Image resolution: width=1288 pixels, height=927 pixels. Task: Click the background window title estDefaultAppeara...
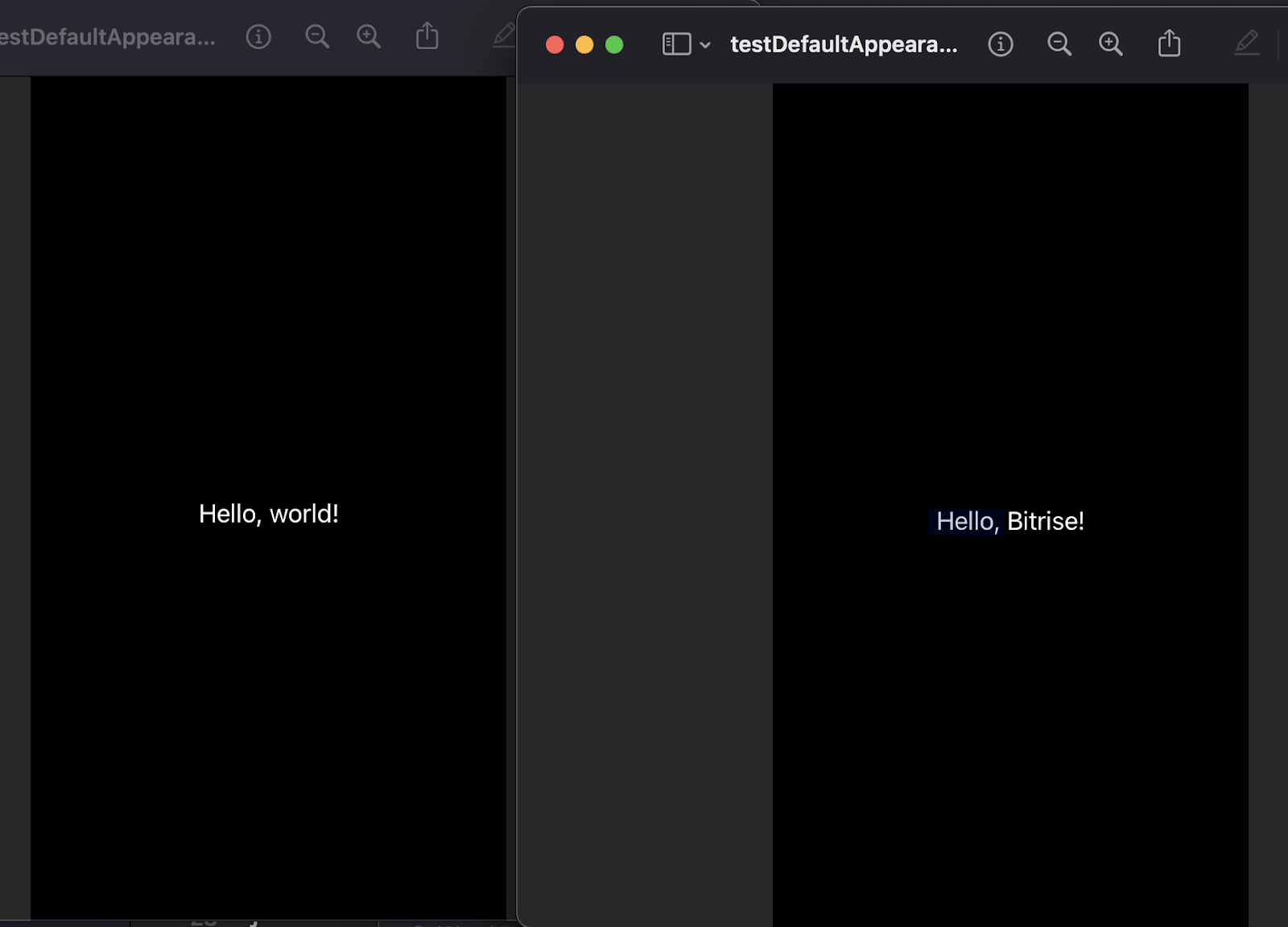(107, 36)
